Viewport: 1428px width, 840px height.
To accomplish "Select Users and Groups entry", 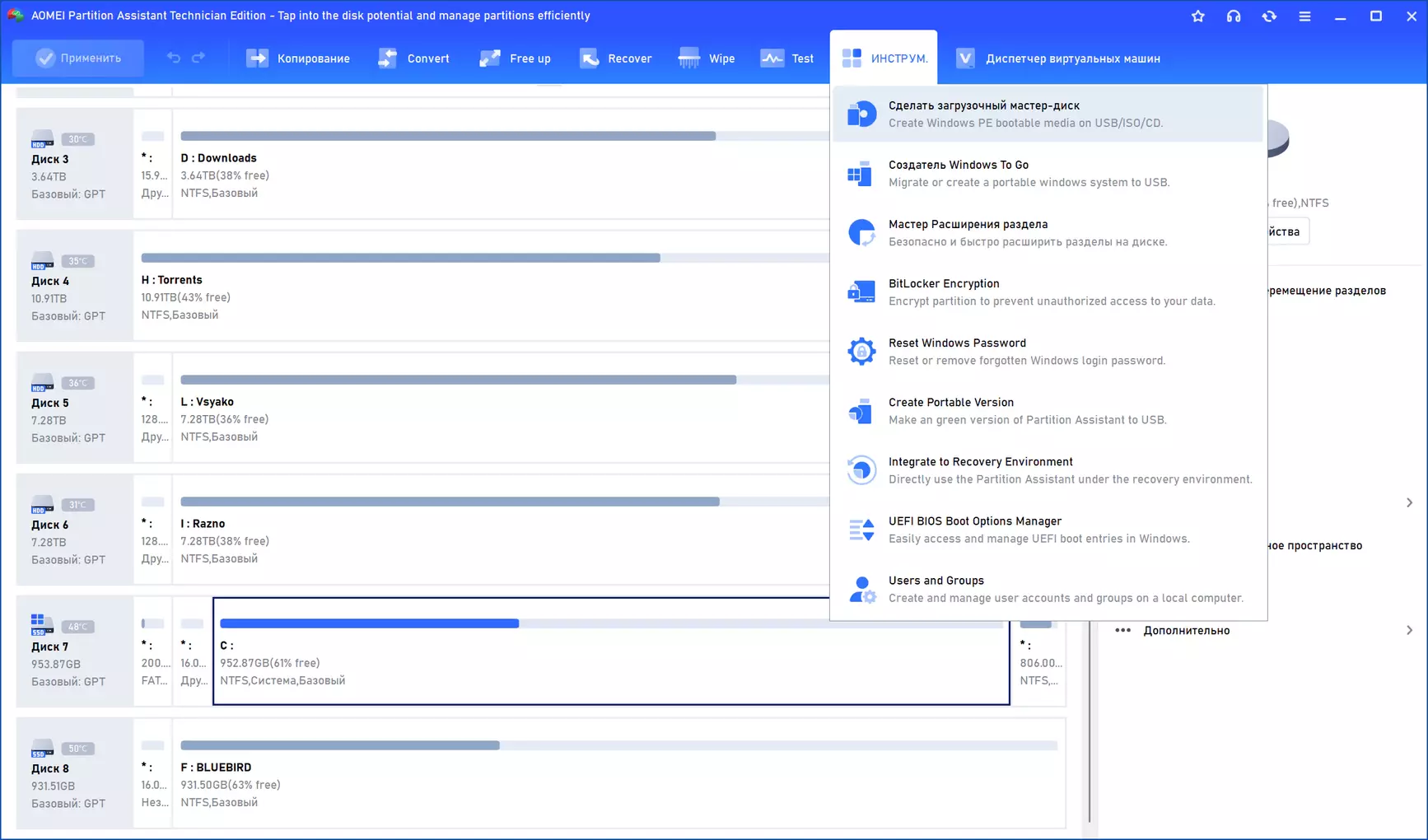I will pos(1048,589).
